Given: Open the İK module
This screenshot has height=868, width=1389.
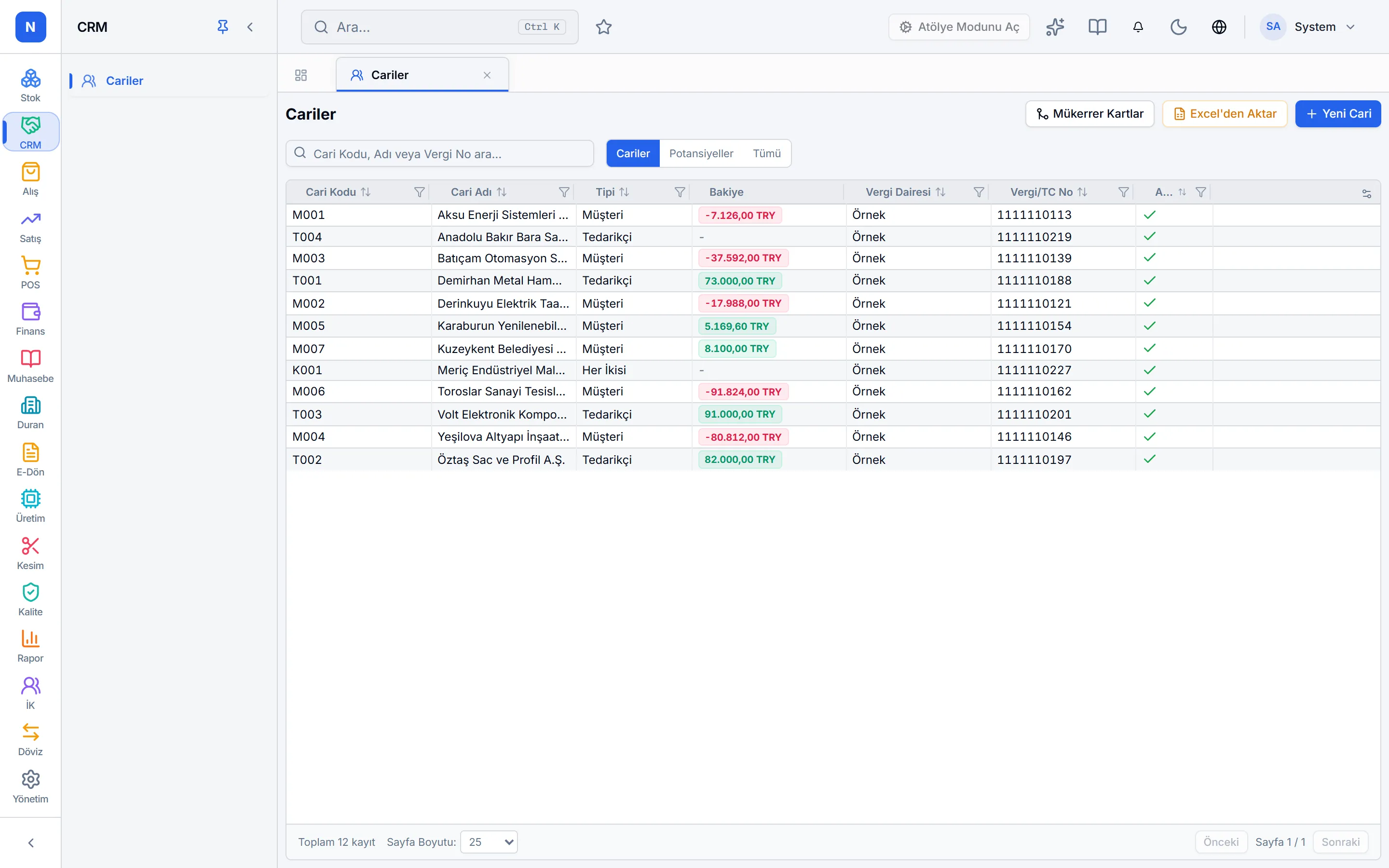Looking at the screenshot, I should 30,693.
